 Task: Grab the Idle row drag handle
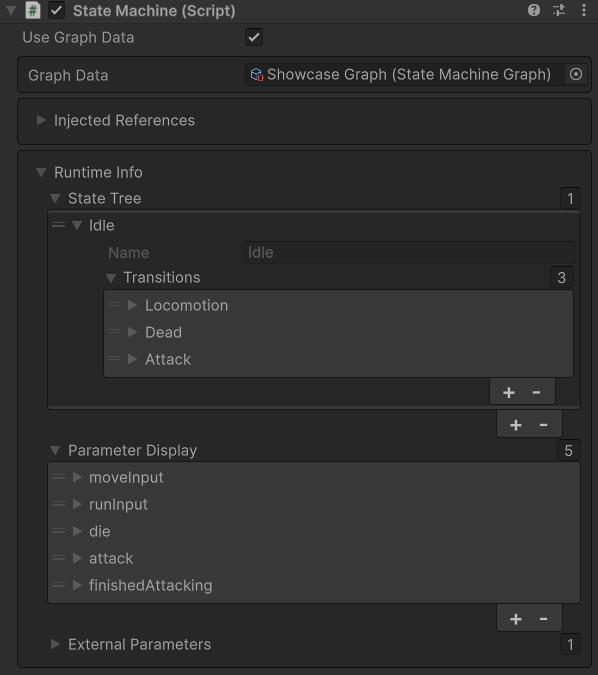[58, 225]
